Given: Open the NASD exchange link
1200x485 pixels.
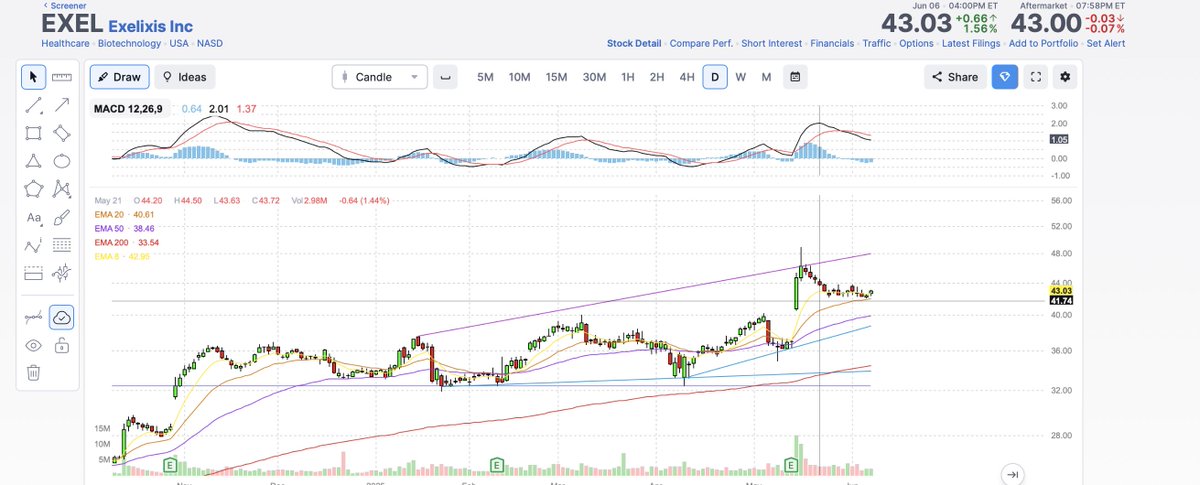Looking at the screenshot, I should click(210, 44).
